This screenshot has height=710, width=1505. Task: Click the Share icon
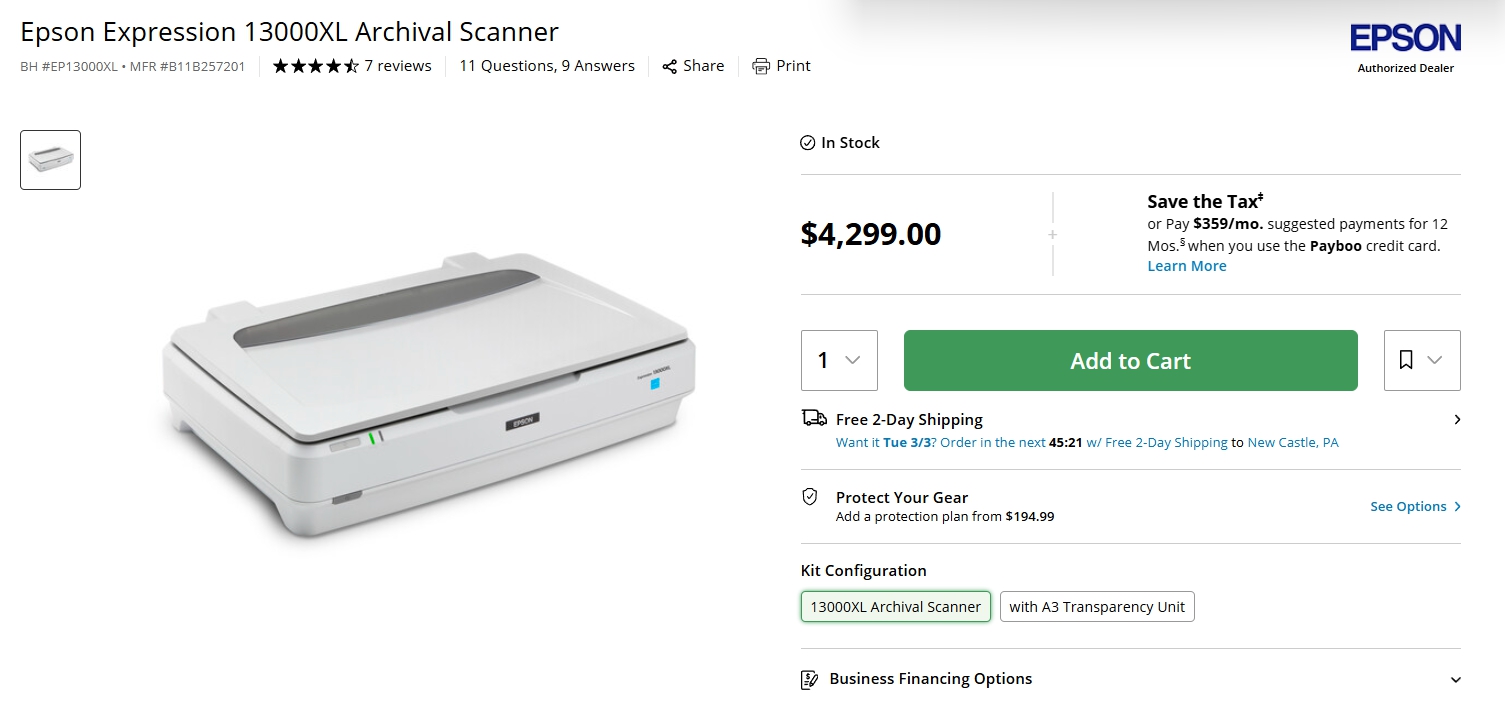[x=670, y=67]
